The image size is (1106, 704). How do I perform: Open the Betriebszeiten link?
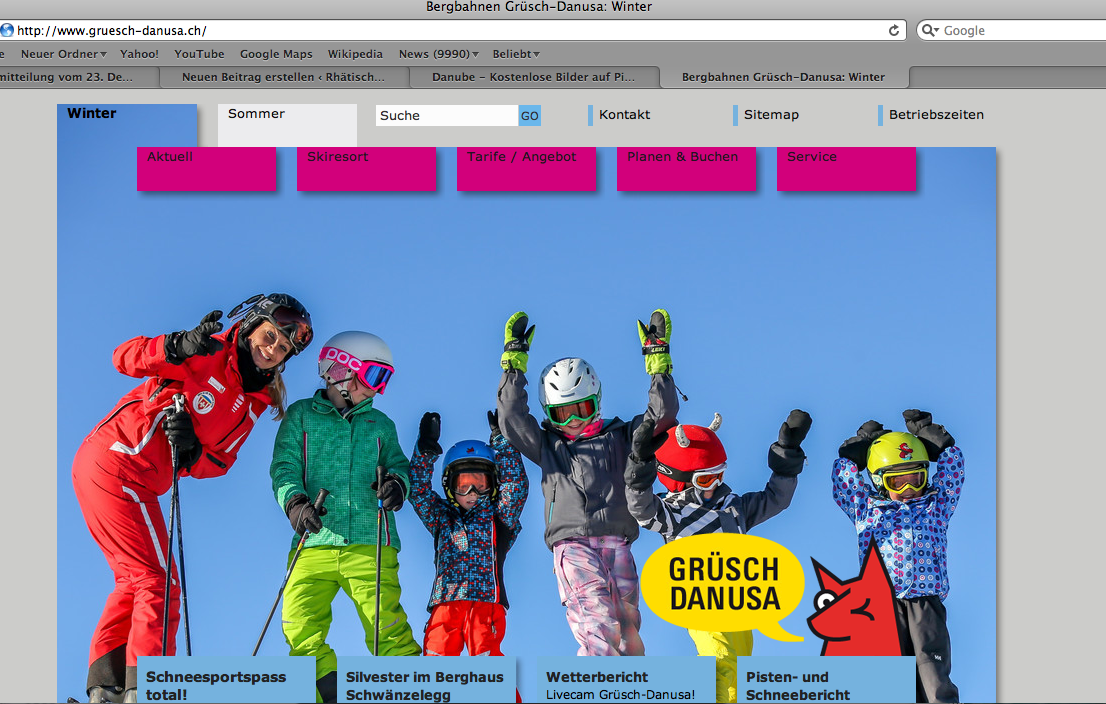coord(935,114)
